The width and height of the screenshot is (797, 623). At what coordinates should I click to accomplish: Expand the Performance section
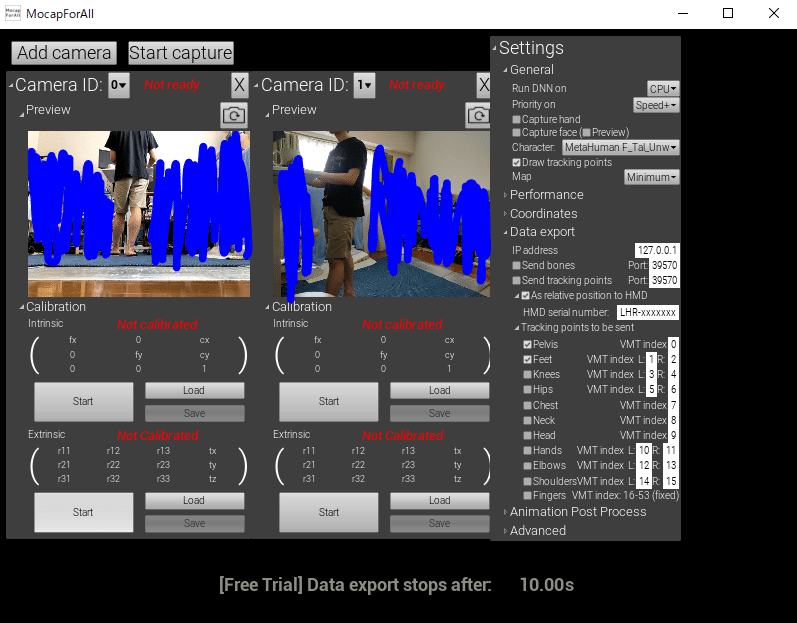pyautogui.click(x=505, y=195)
